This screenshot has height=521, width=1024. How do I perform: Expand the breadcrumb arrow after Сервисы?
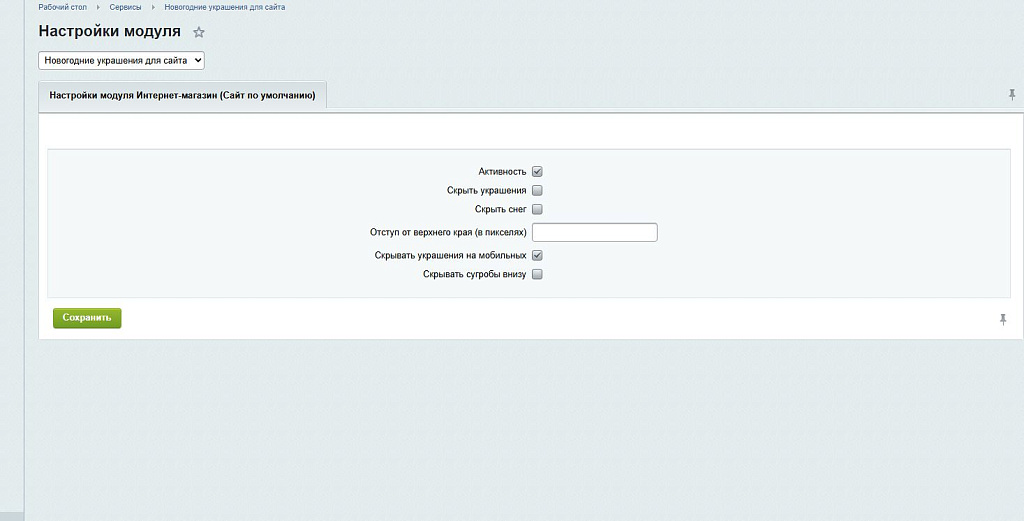pyautogui.click(x=153, y=8)
